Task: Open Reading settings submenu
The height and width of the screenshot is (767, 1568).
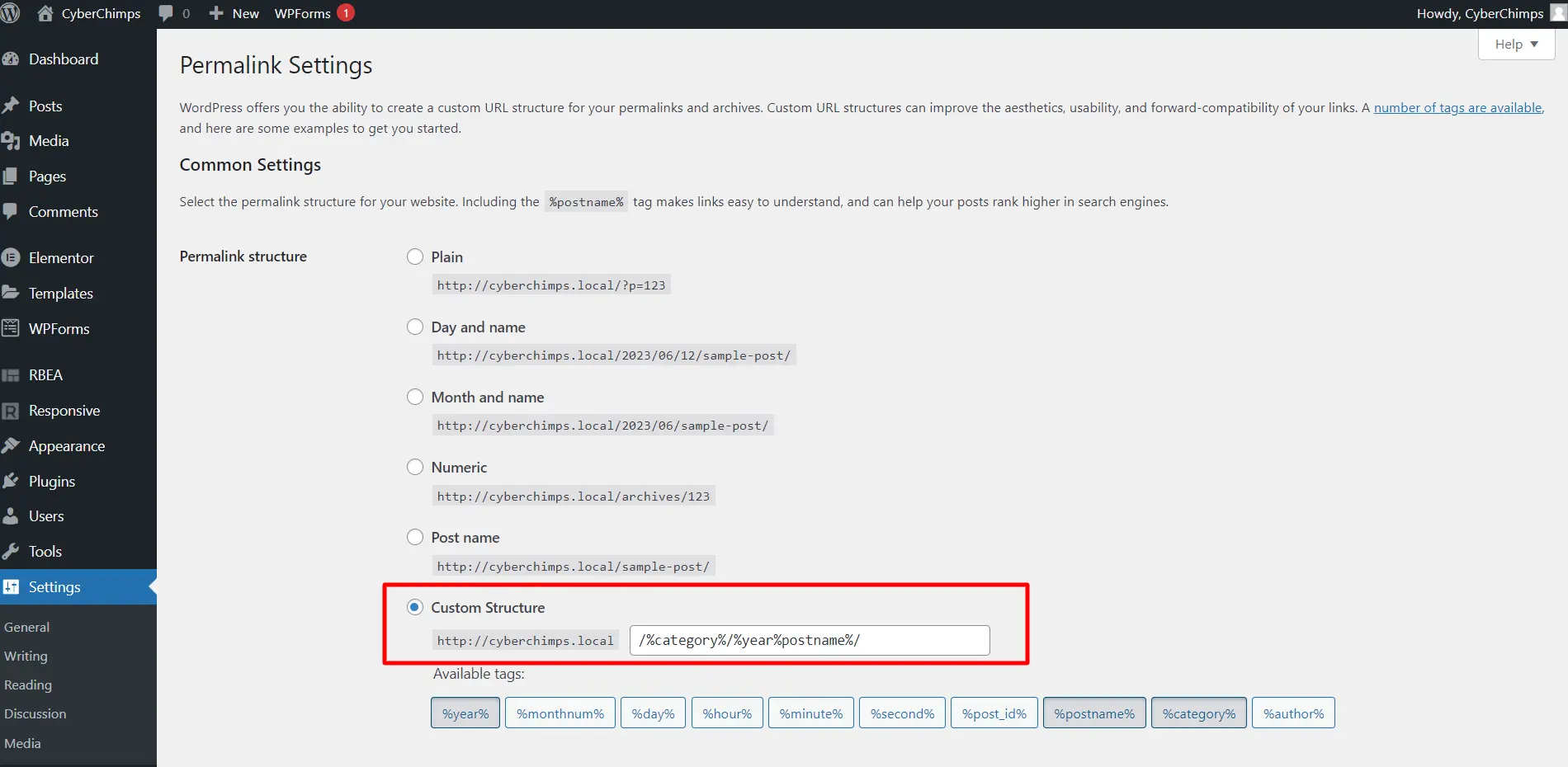Action: click(x=28, y=685)
